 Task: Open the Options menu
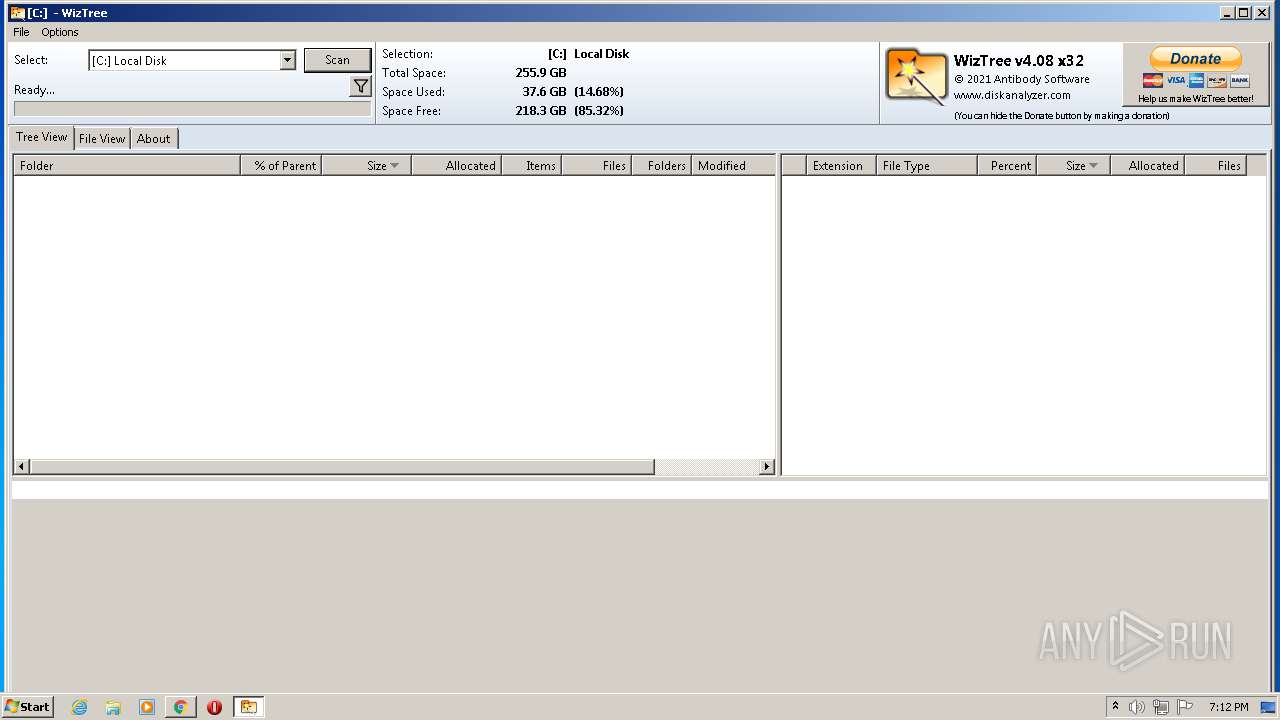pos(60,32)
